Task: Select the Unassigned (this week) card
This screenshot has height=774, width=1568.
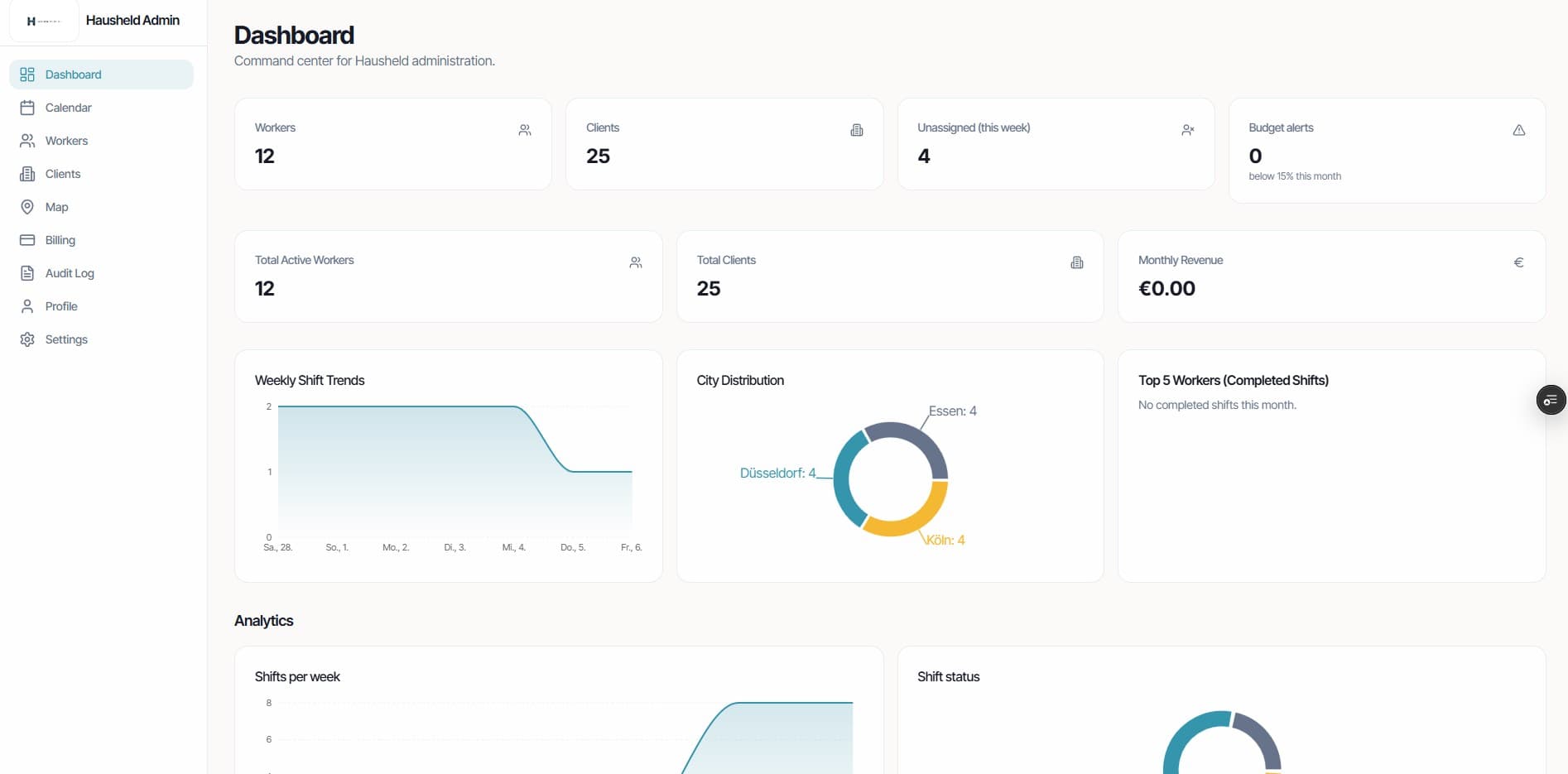Action: click(1056, 144)
